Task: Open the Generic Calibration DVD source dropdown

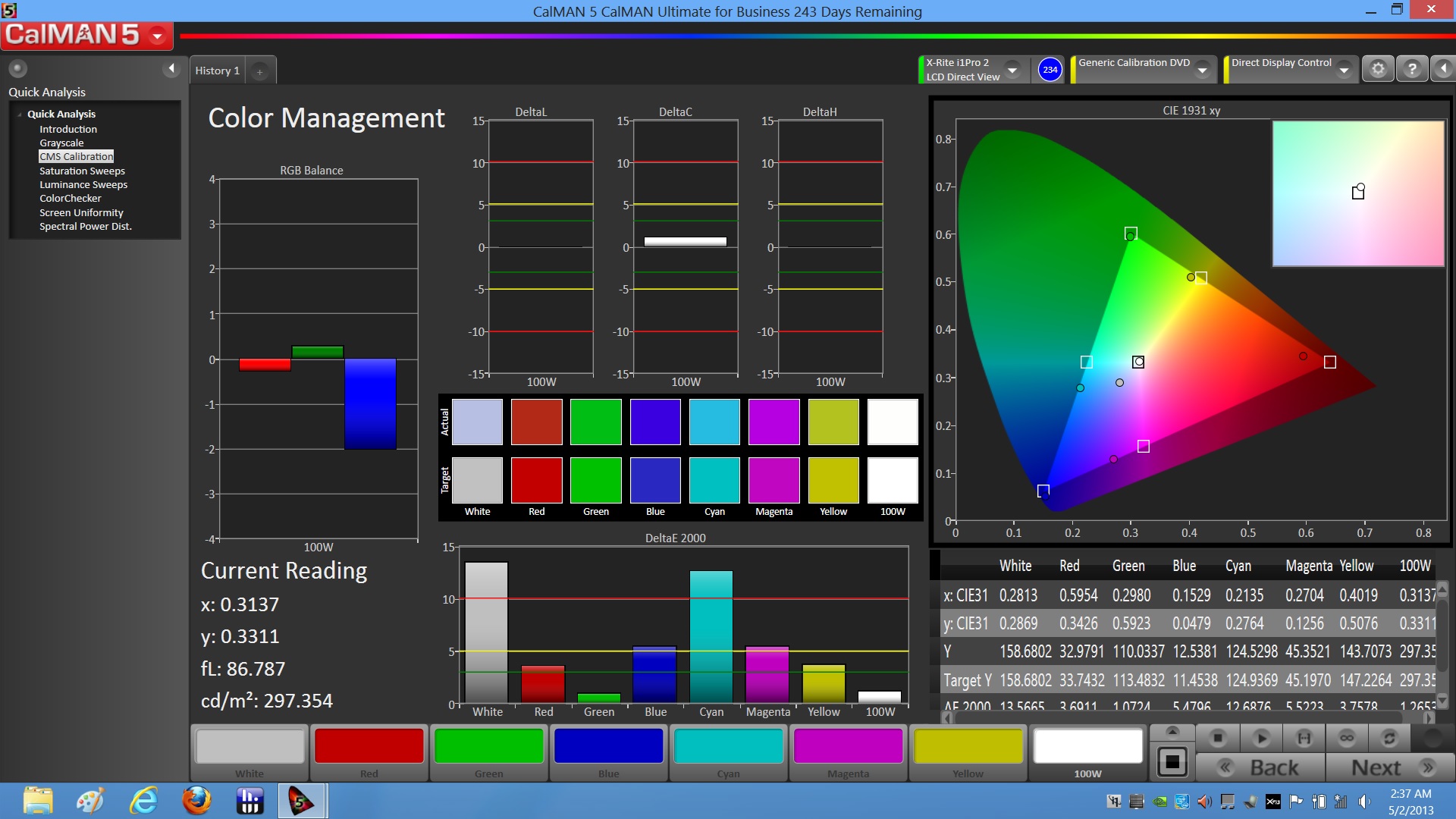Action: point(1202,70)
